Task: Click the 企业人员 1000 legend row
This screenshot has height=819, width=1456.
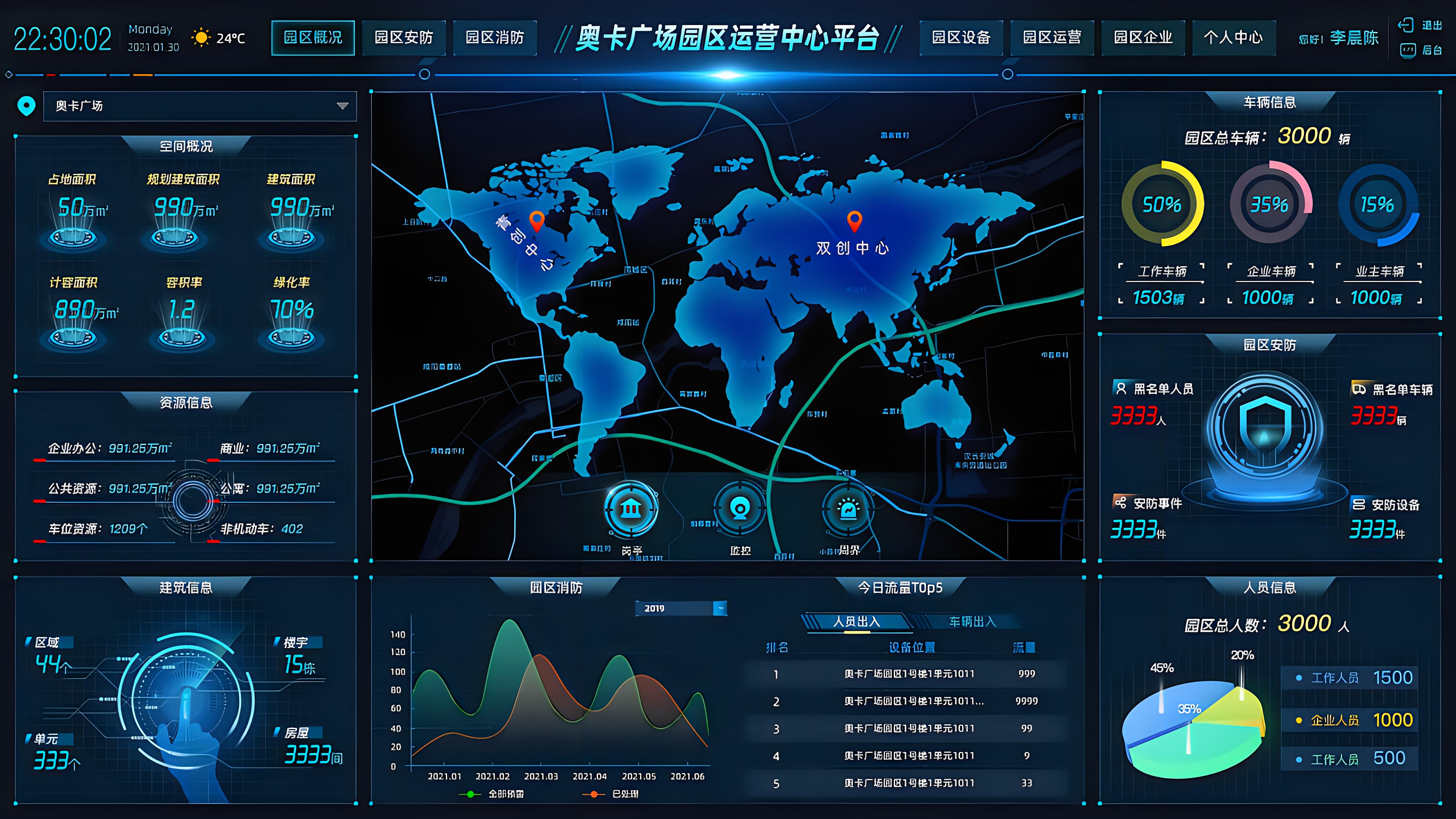Action: coord(1350,719)
